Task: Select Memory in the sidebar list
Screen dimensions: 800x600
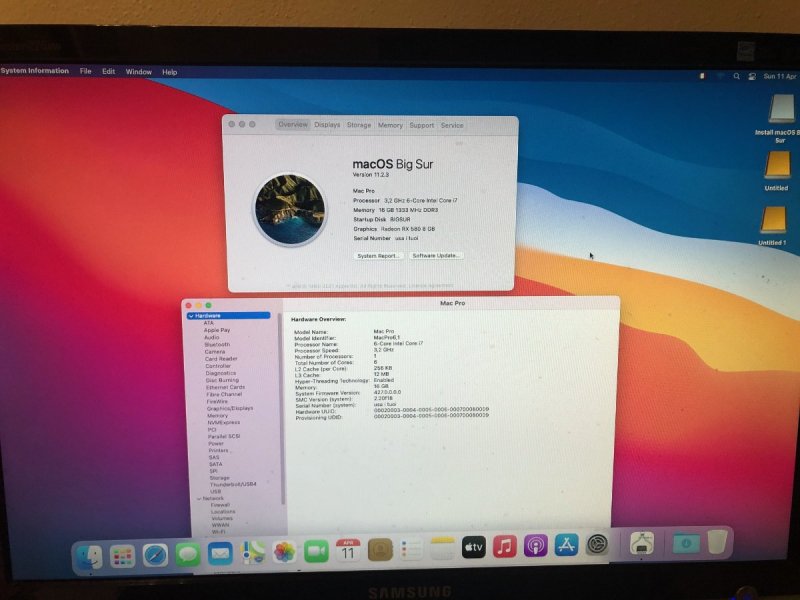Action: click(217, 415)
